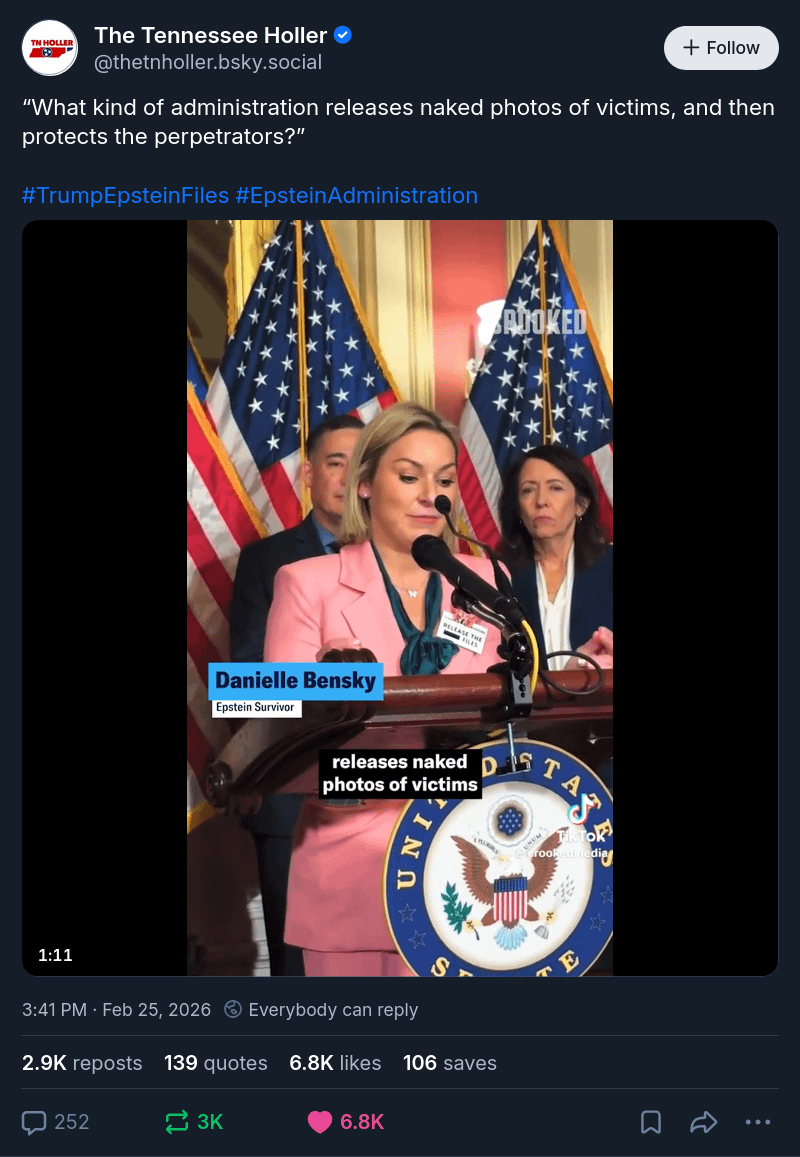This screenshot has height=1157, width=800.
Task: Open the @thetnholler.bsky.social handle
Action: click(x=208, y=62)
